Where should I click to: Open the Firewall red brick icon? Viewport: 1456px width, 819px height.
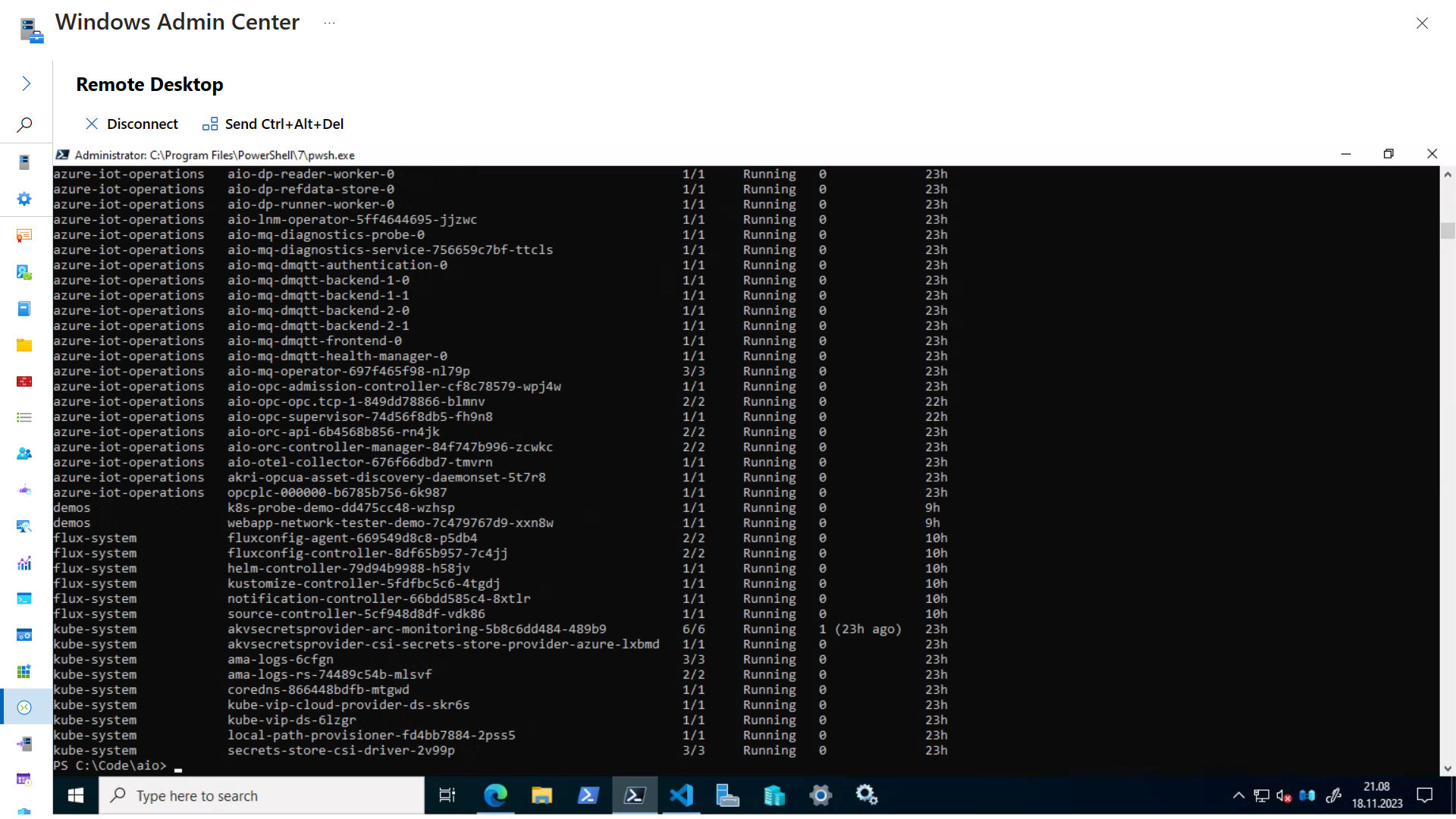pyautogui.click(x=24, y=381)
